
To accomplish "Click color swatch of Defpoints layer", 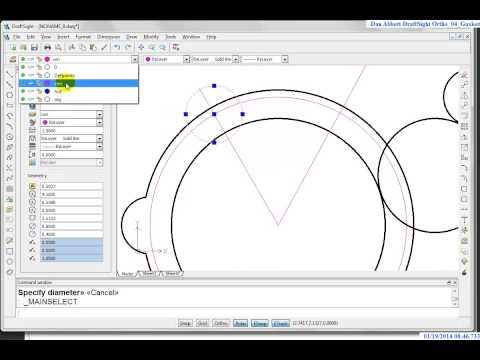I will [x=47, y=75].
